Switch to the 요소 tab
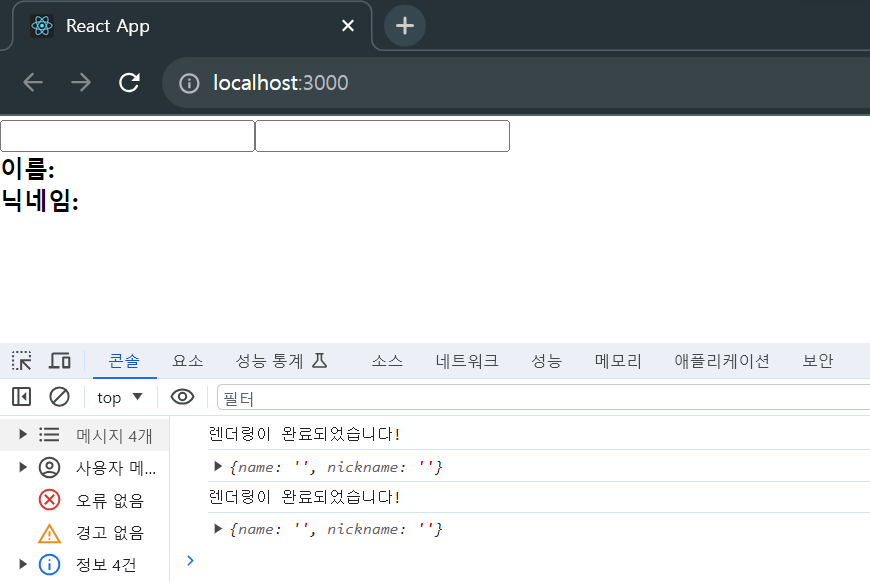The height and width of the screenshot is (582, 870). [x=188, y=361]
